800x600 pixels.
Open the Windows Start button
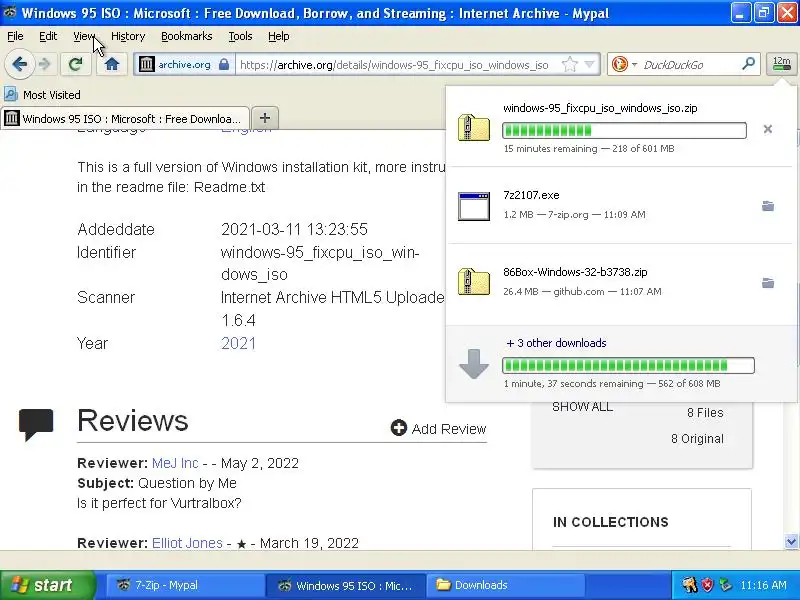click(x=47, y=585)
